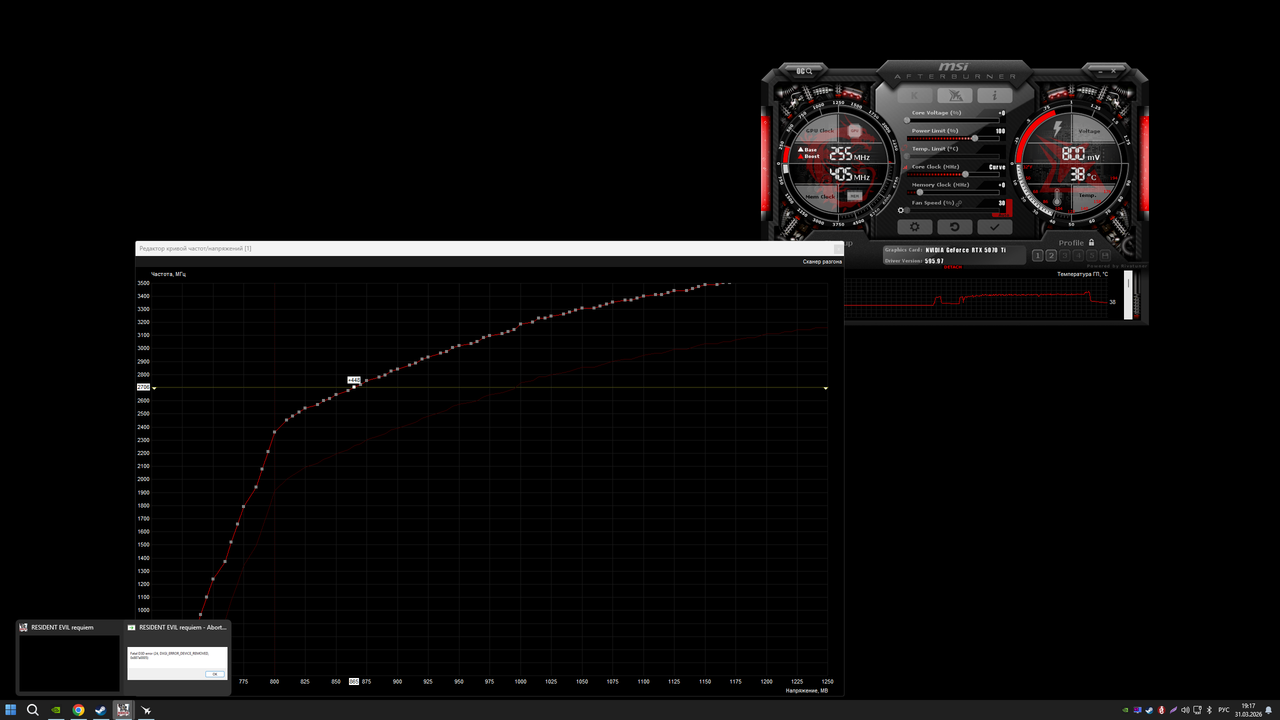Open Google Chrome from taskbar

(x=78, y=710)
